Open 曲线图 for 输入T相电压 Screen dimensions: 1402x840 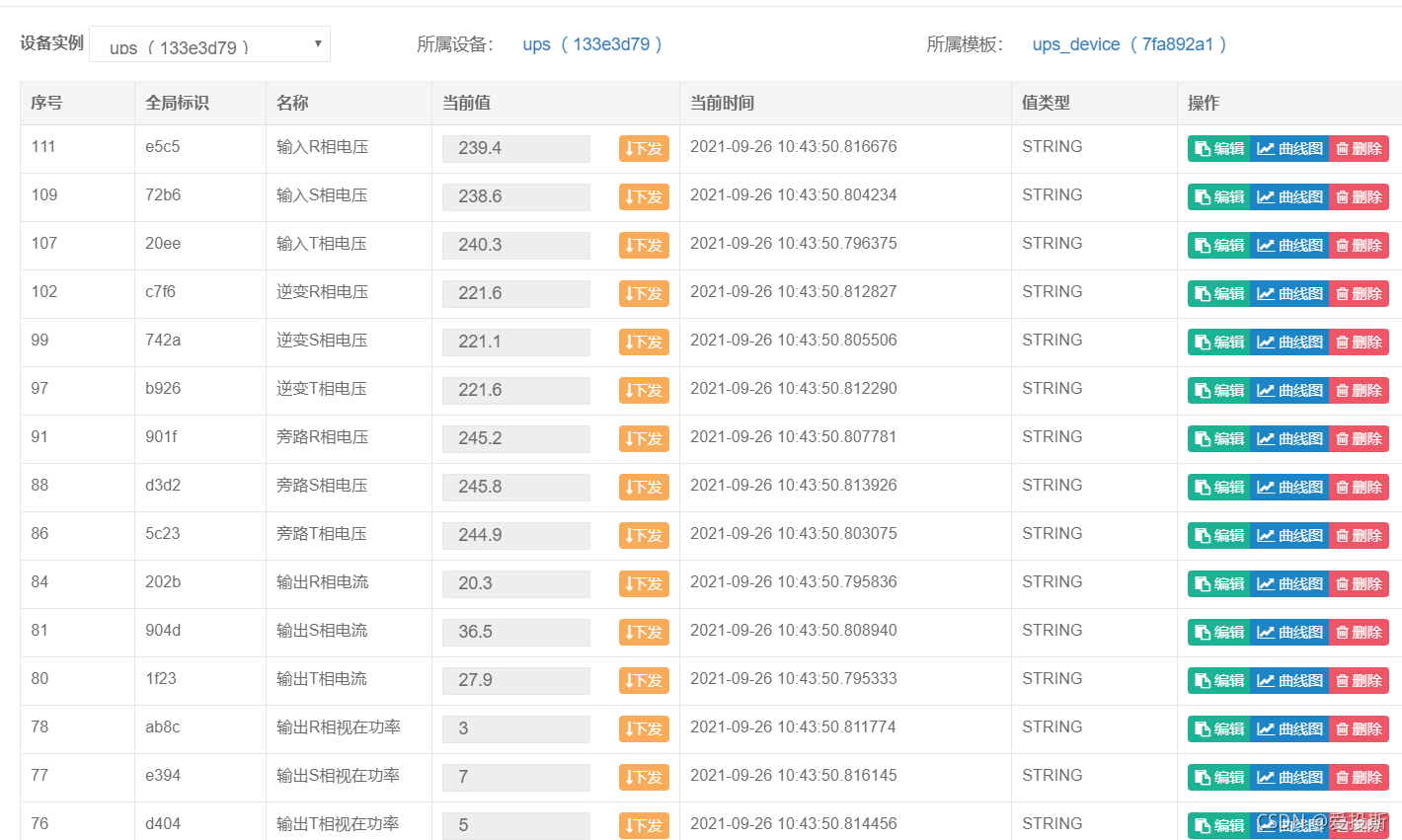click(1289, 245)
